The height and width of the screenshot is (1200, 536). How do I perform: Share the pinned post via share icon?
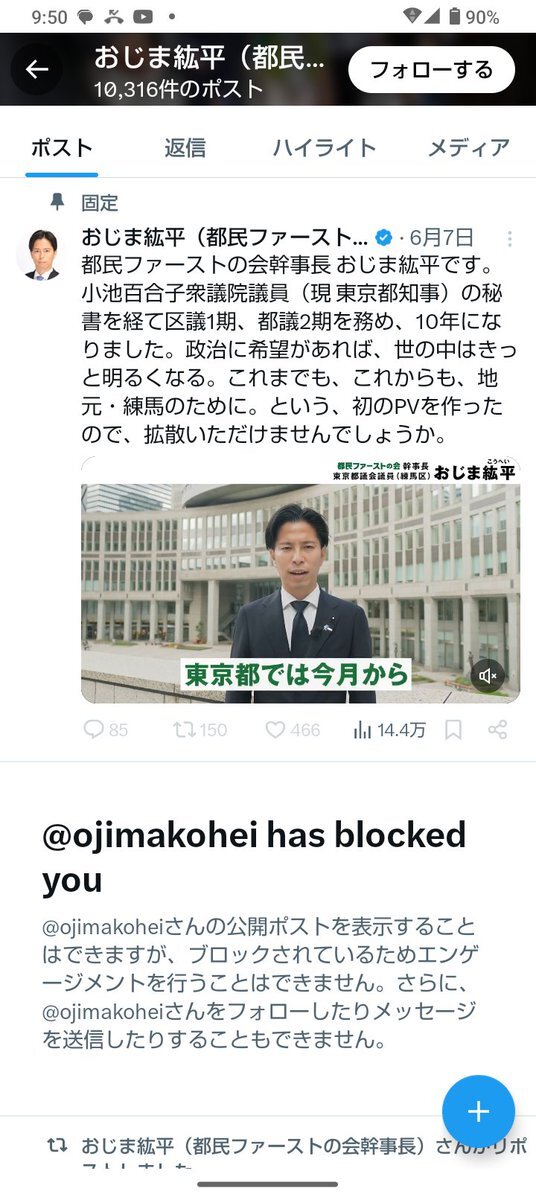pos(497,730)
